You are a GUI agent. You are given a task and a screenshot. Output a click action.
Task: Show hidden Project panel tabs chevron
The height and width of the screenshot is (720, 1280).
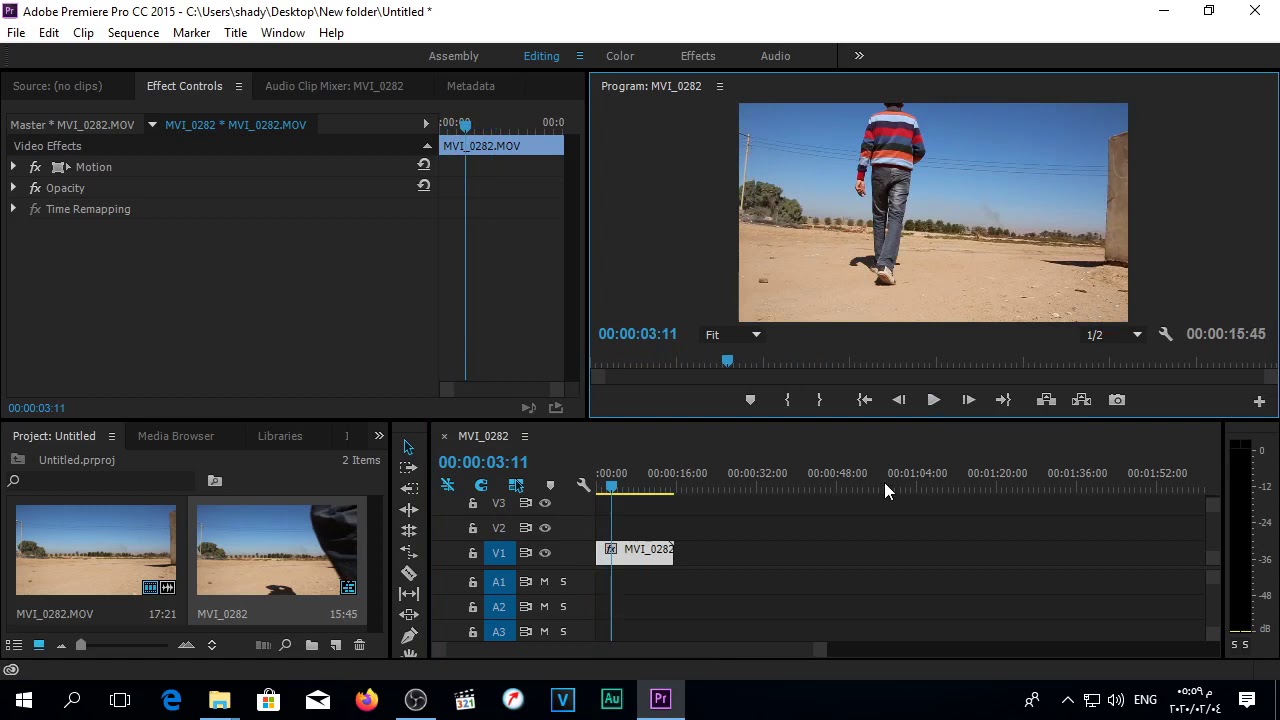pos(379,436)
